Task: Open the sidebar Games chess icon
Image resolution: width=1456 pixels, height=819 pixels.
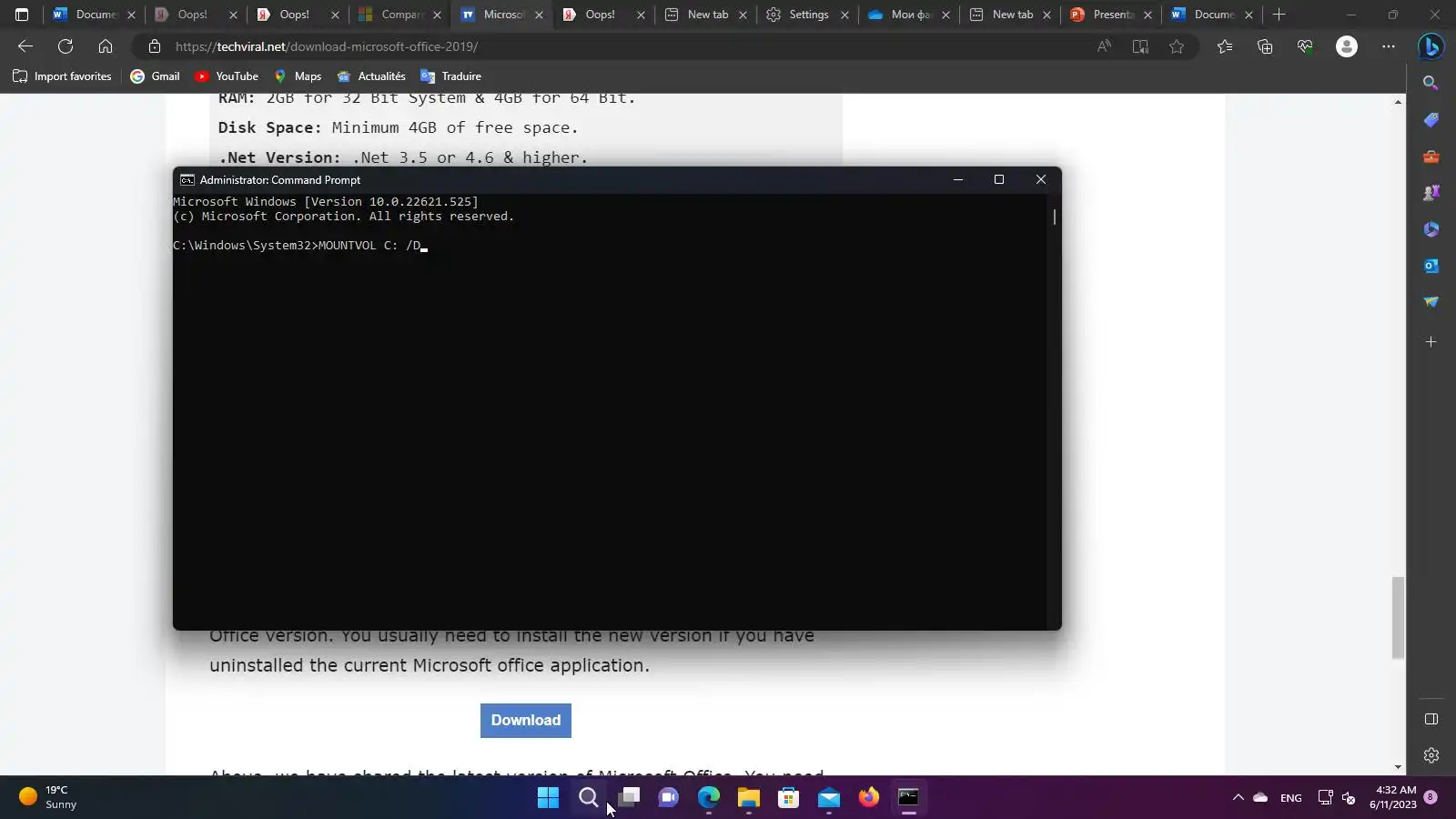Action: click(x=1431, y=193)
